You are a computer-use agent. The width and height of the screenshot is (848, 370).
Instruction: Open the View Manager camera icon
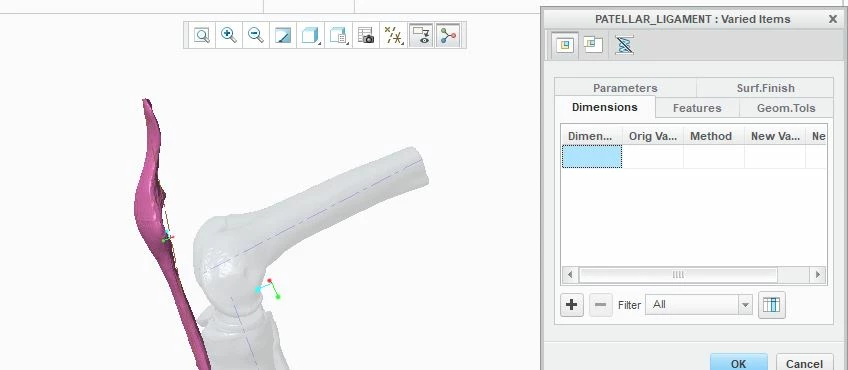[x=366, y=36]
